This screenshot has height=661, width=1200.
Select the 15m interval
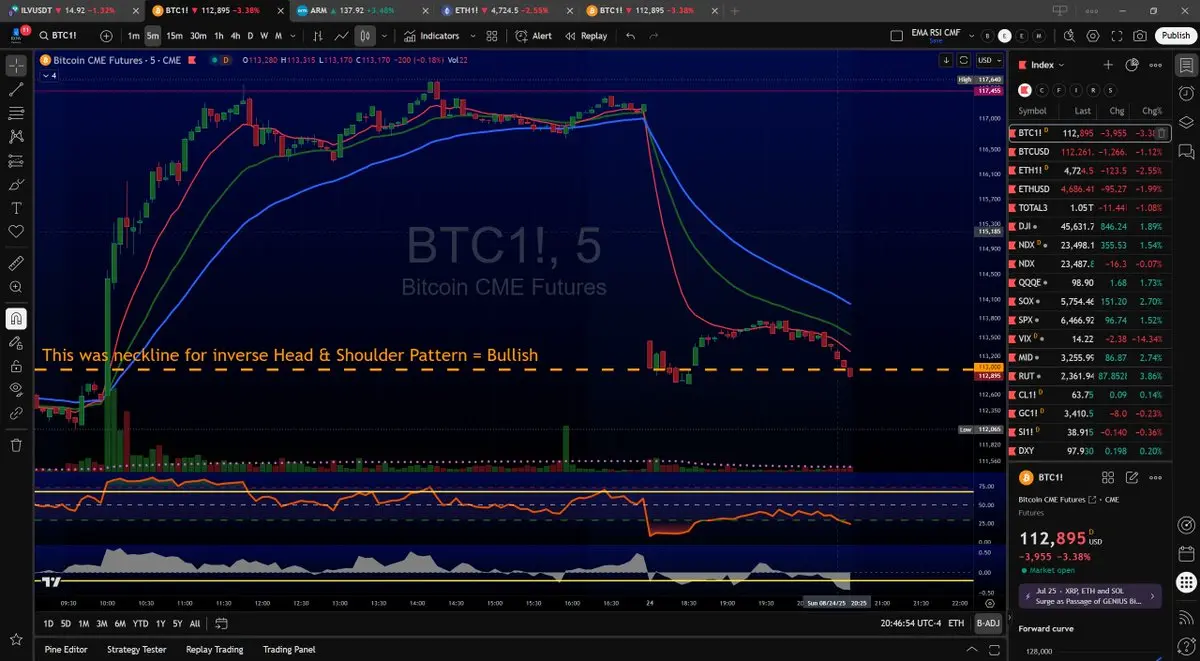click(x=174, y=36)
